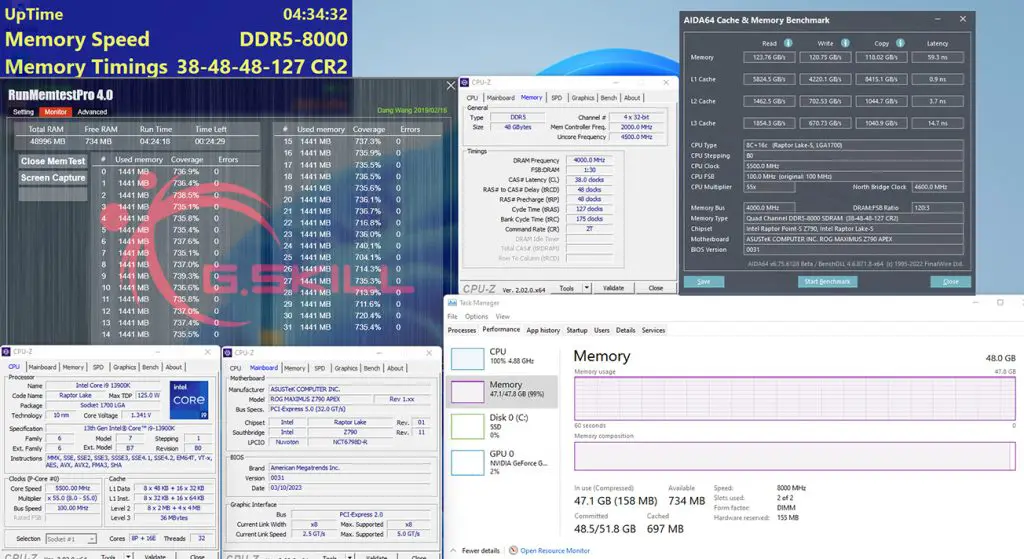Open CPU tab in CPU-Z Memory window
Screen dimensions: 1024x559
472,97
